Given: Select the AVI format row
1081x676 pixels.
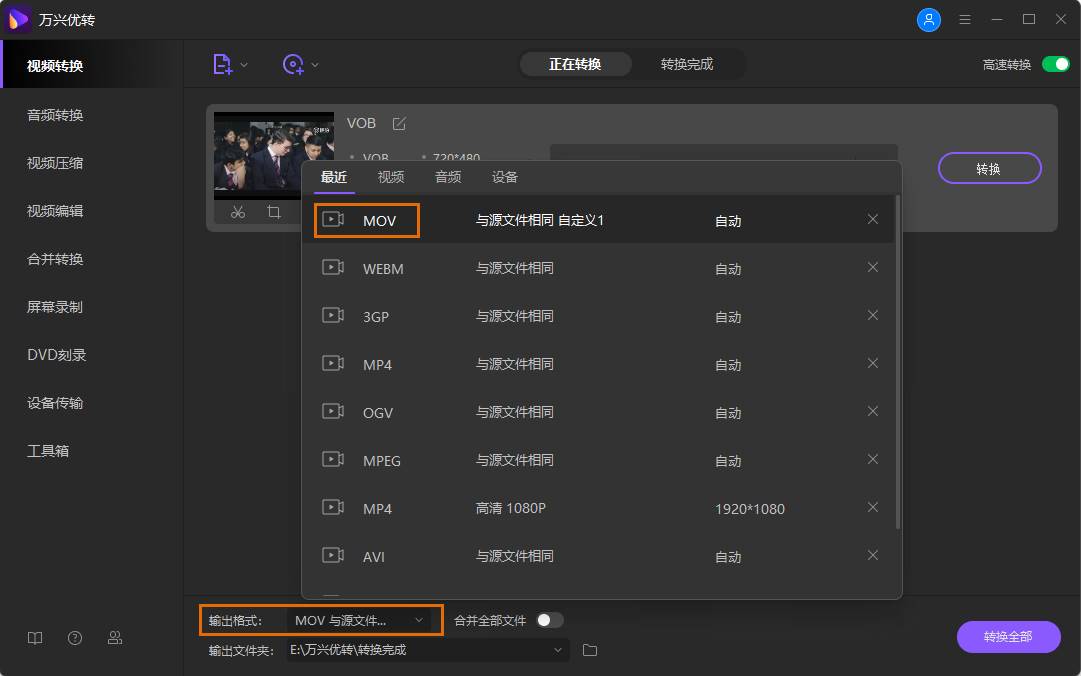Looking at the screenshot, I should (x=598, y=555).
